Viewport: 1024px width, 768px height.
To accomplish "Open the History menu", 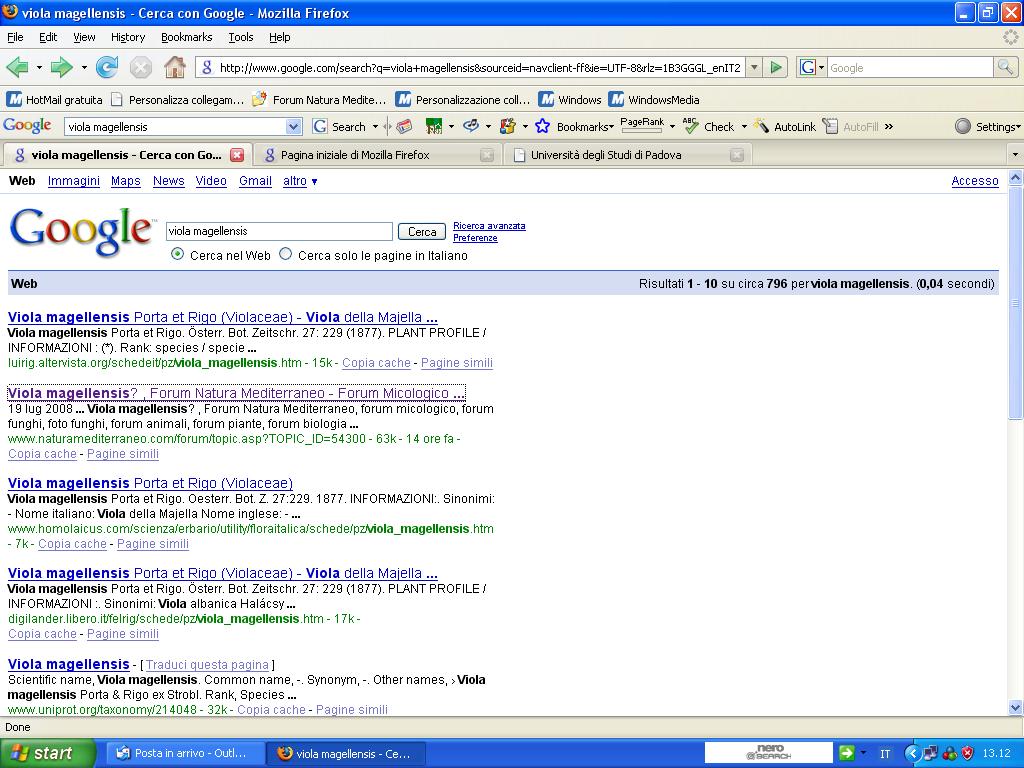I will pos(128,37).
